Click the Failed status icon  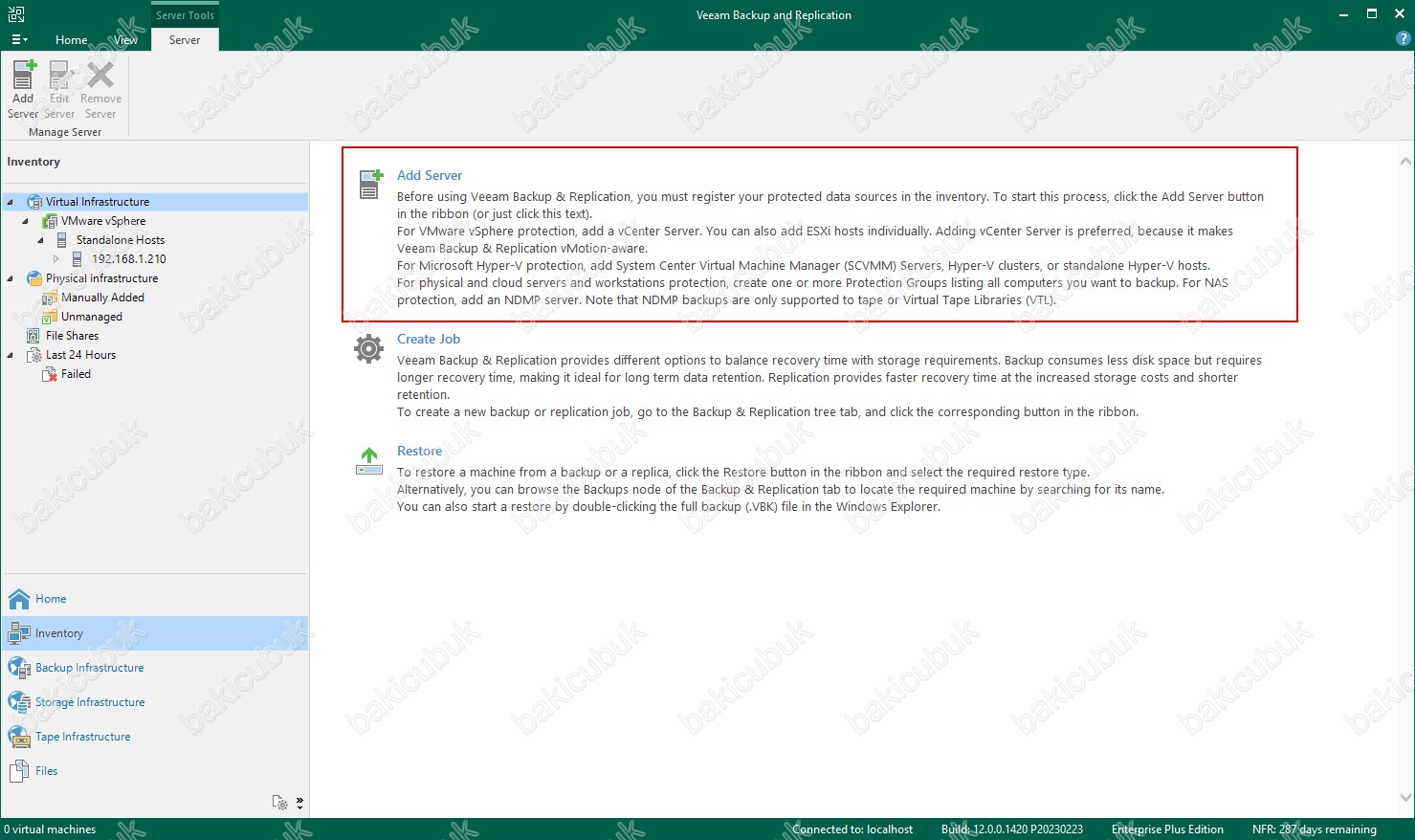(x=50, y=374)
